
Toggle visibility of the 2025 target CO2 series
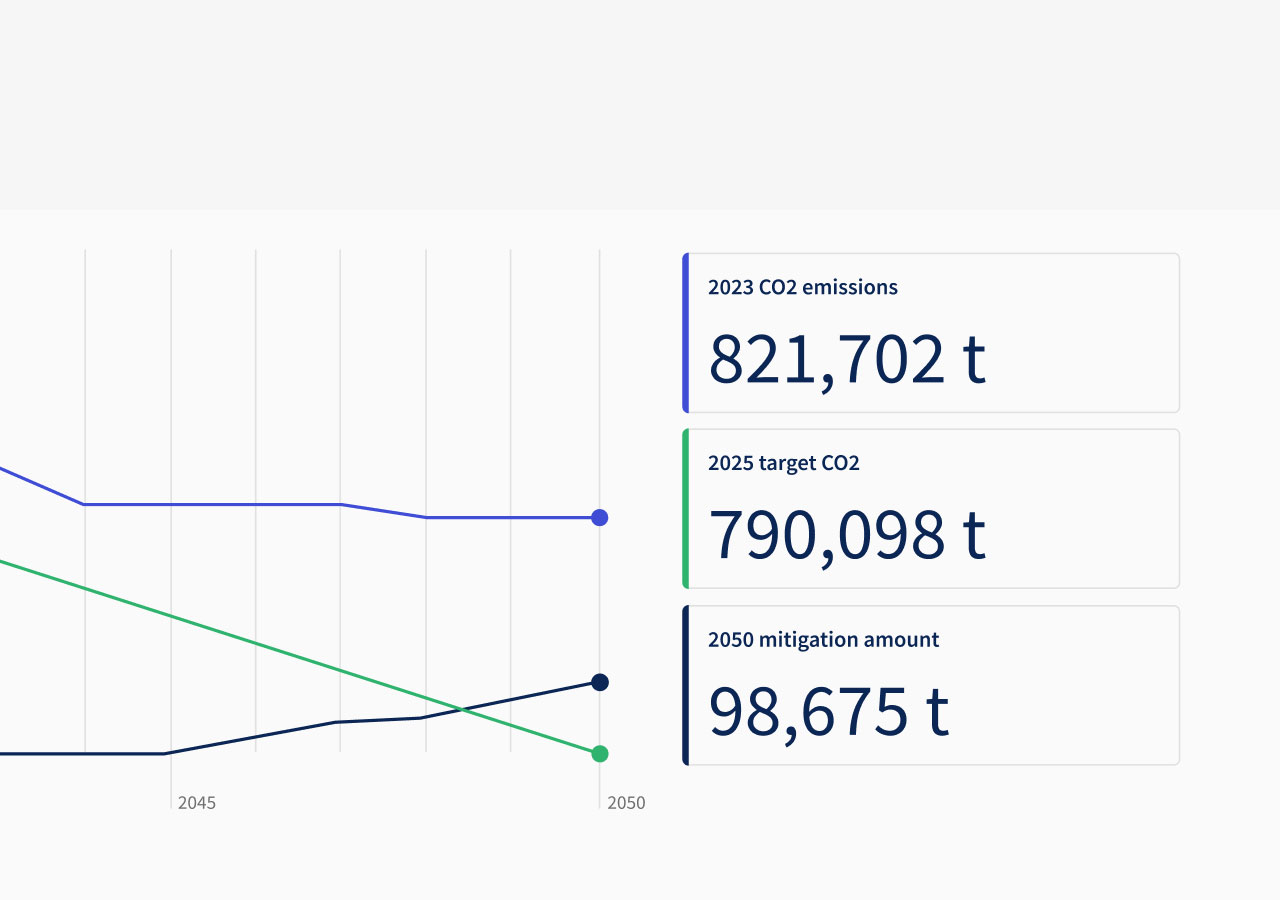pyautogui.click(x=784, y=463)
